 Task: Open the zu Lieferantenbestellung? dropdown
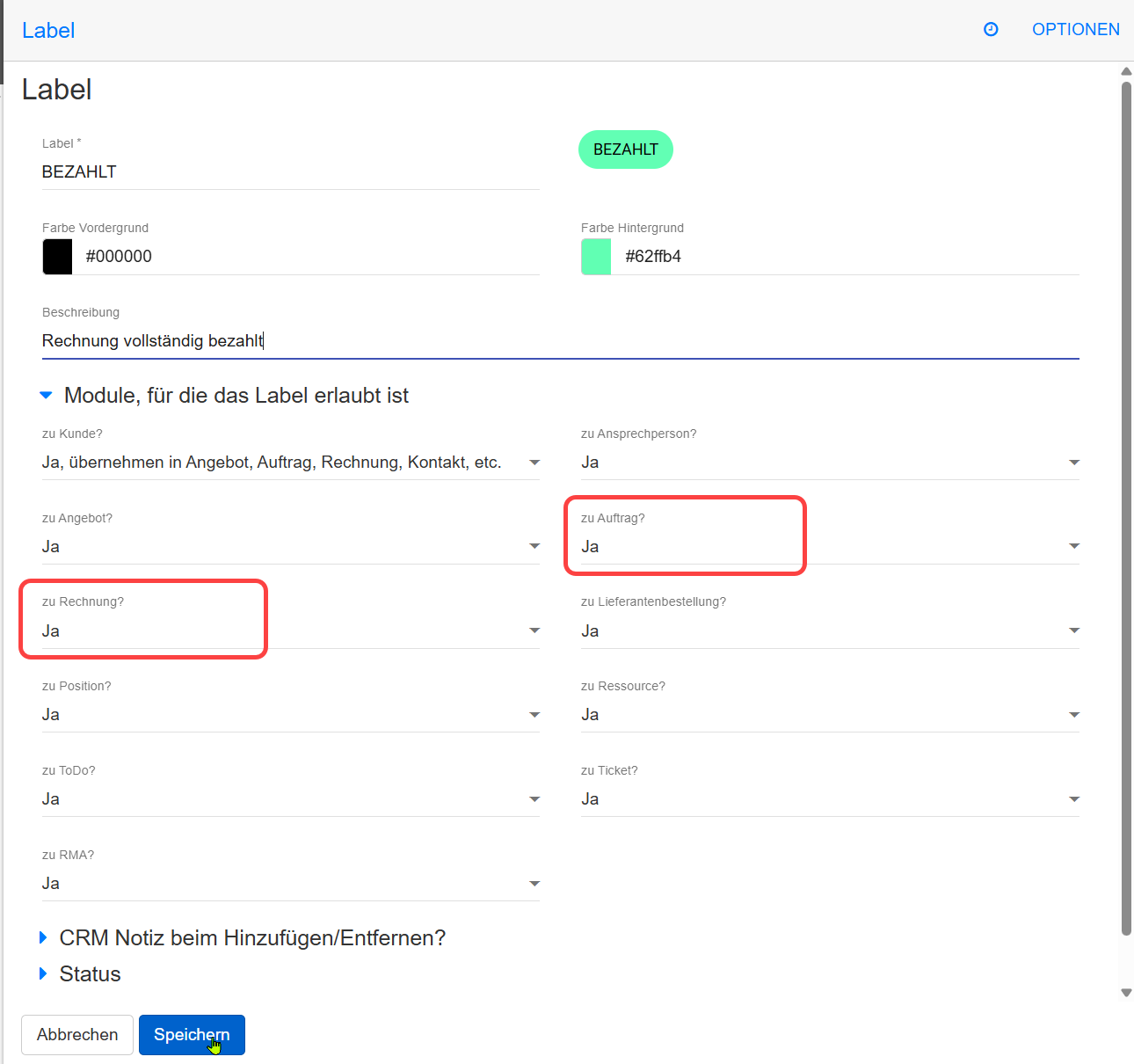(830, 631)
